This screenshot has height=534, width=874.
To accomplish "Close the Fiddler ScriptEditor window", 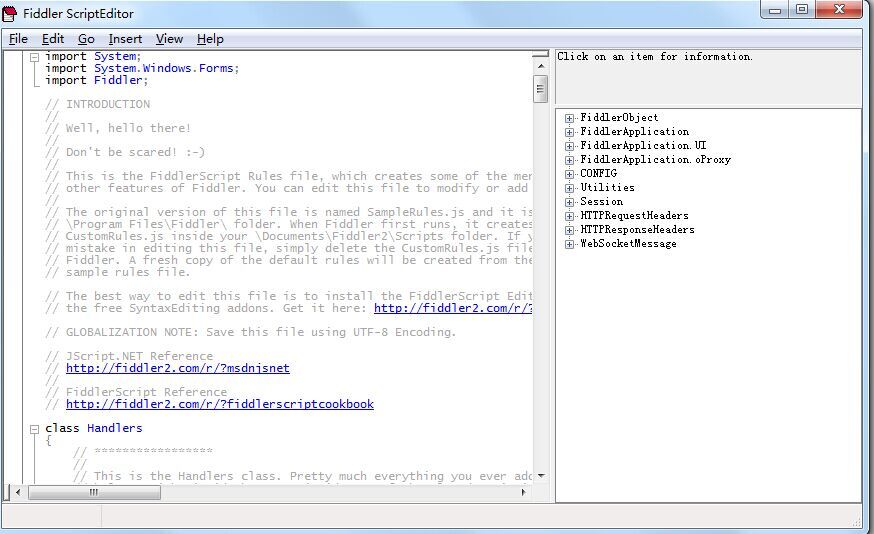I will click(x=839, y=9).
